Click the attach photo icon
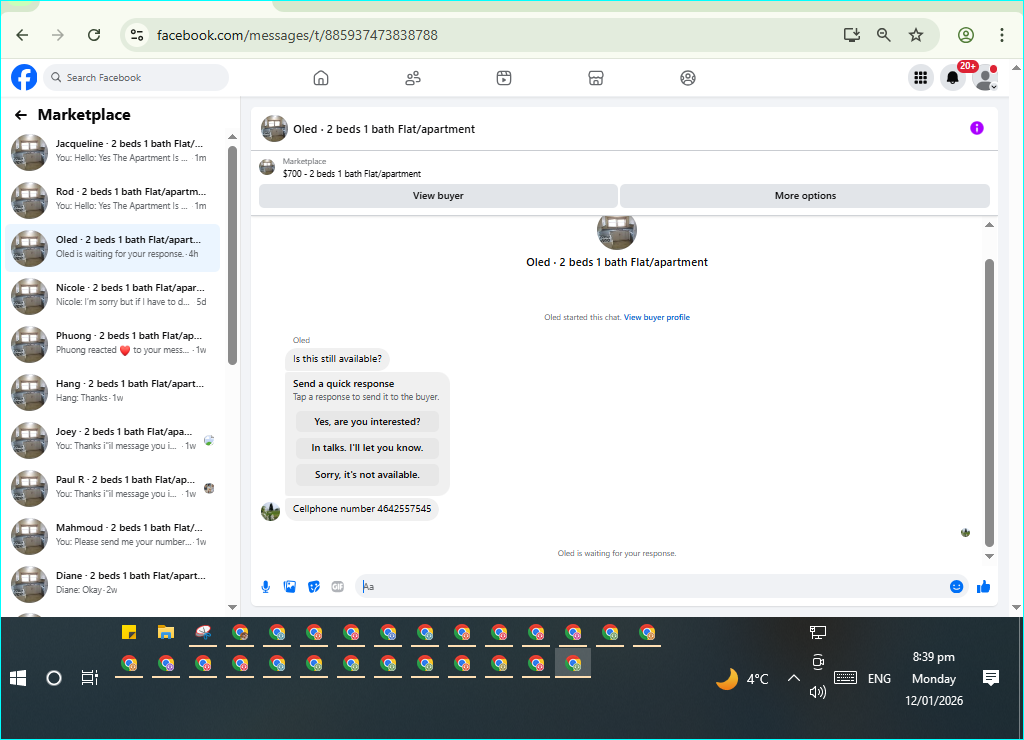 pos(290,587)
